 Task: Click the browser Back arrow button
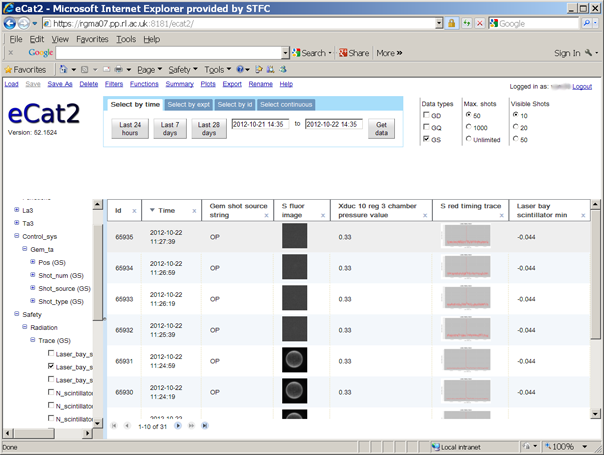(x=10, y=24)
